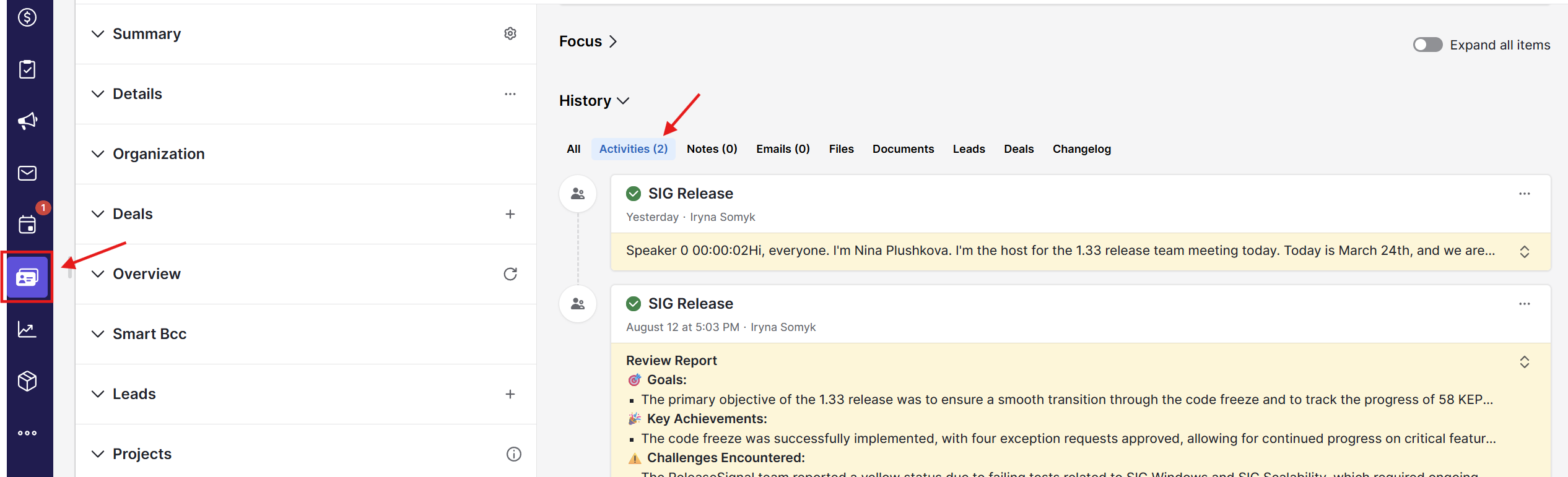The image size is (1568, 477).
Task: Click the Summary settings gear icon
Action: point(510,33)
